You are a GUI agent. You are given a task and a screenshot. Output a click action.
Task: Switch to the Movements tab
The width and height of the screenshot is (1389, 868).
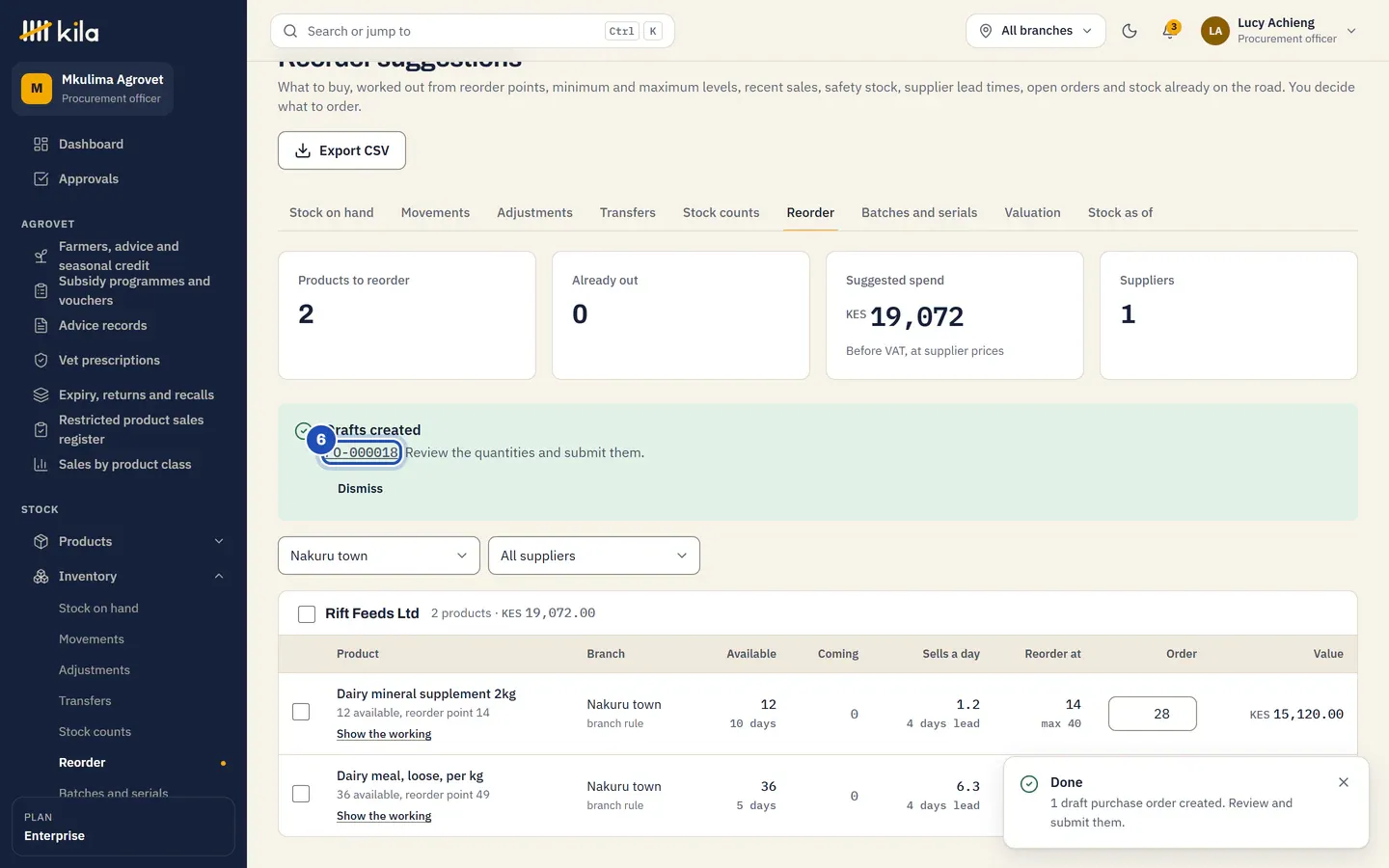435,212
